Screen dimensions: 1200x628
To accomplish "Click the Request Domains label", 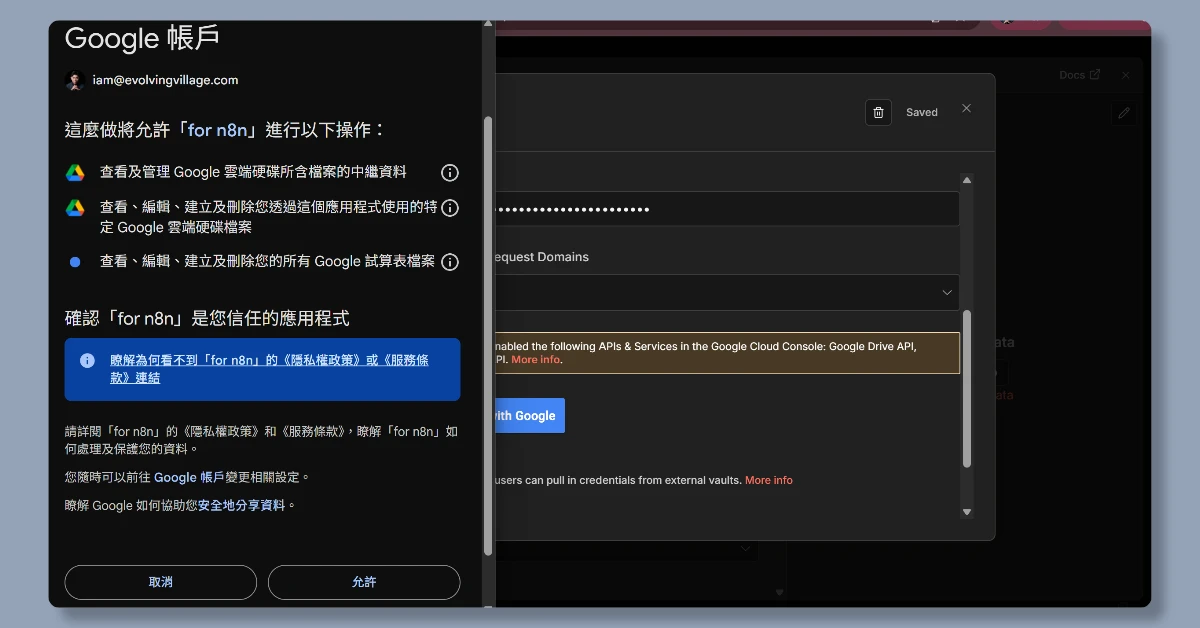I will tap(542, 257).
